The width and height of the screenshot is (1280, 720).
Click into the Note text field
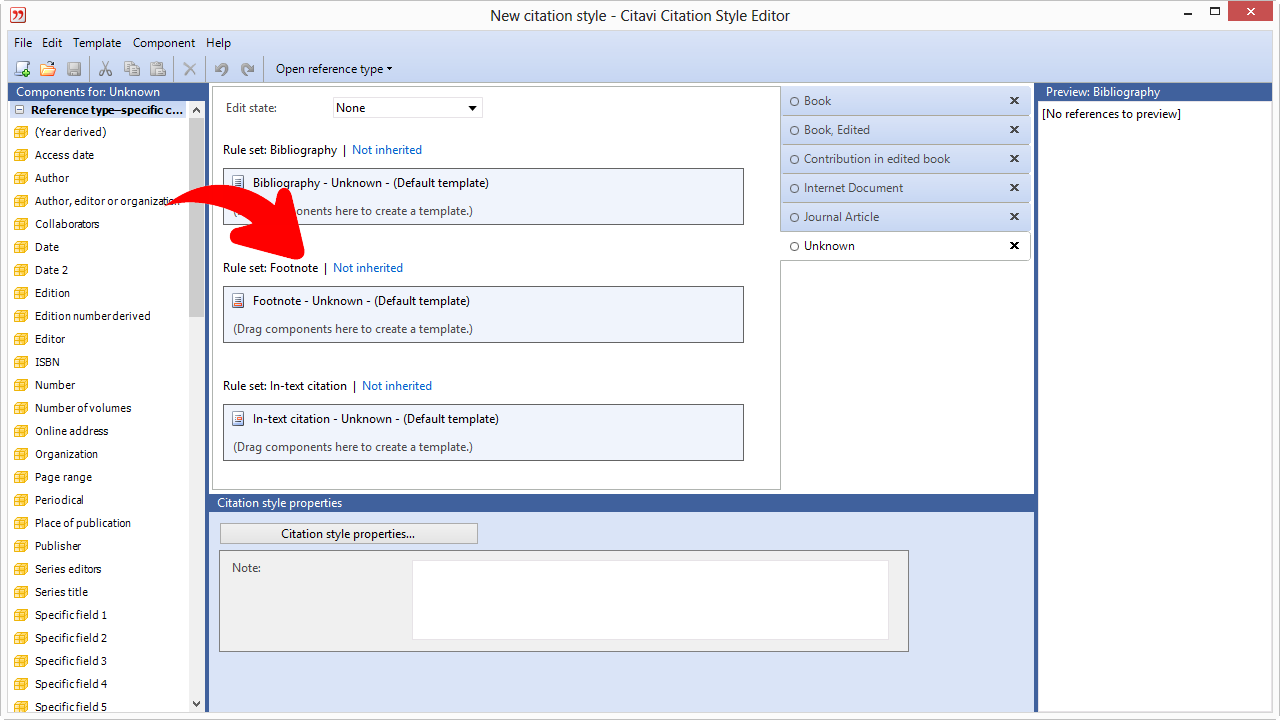click(x=650, y=600)
